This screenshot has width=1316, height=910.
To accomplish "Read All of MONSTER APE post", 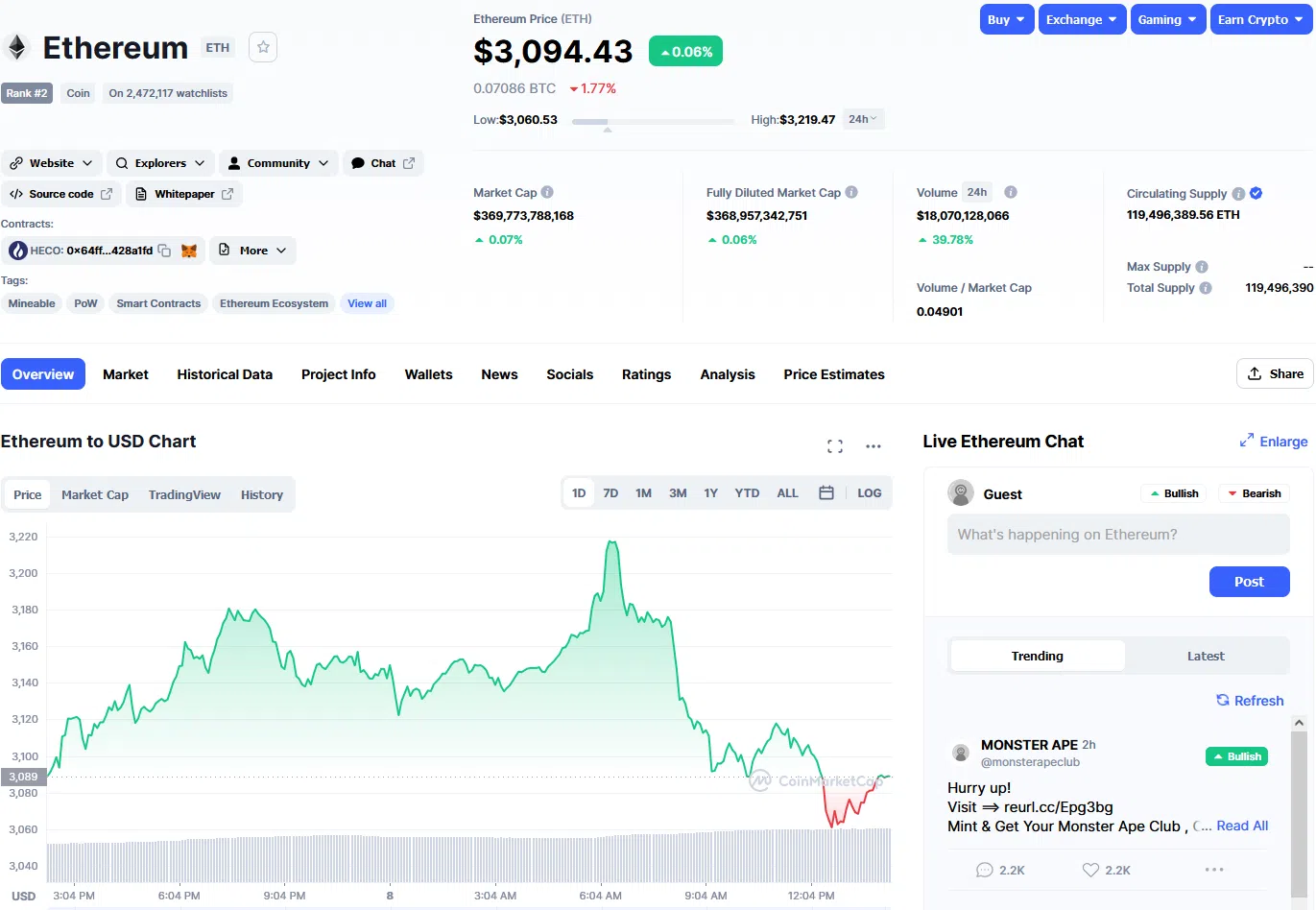I will 1242,826.
